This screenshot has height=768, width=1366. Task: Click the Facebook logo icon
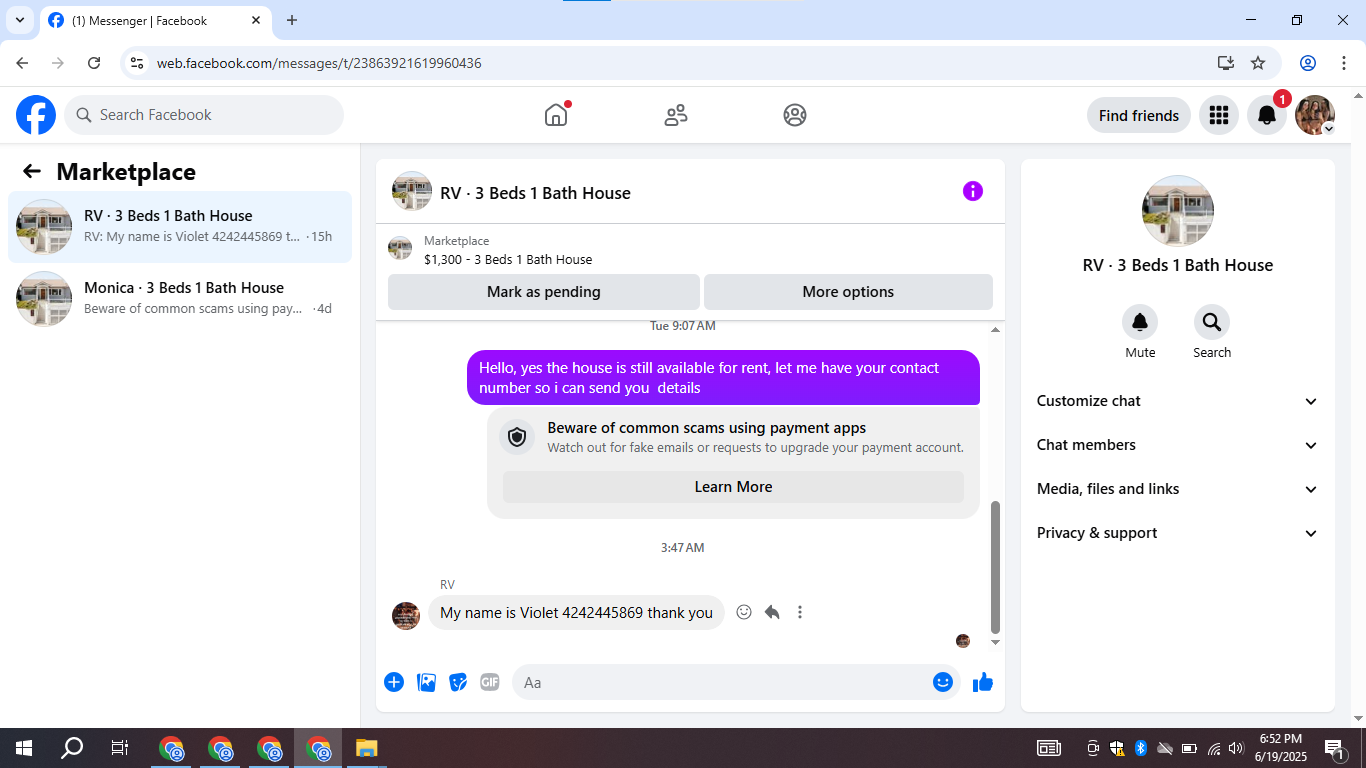tap(36, 115)
